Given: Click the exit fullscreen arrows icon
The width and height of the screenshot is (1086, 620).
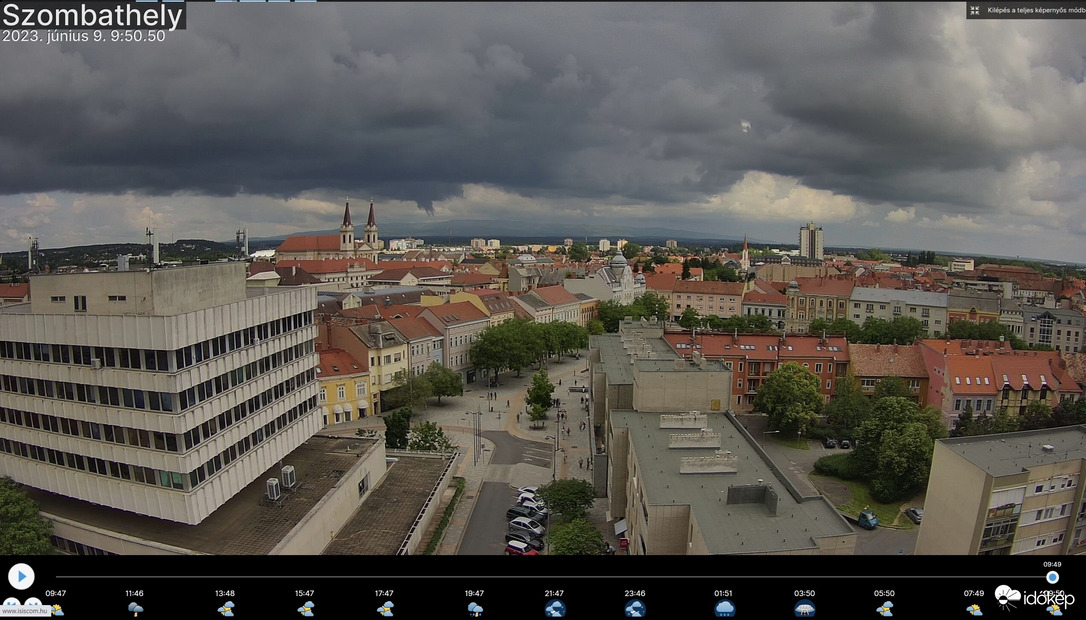Looking at the screenshot, I should click(x=972, y=12).
